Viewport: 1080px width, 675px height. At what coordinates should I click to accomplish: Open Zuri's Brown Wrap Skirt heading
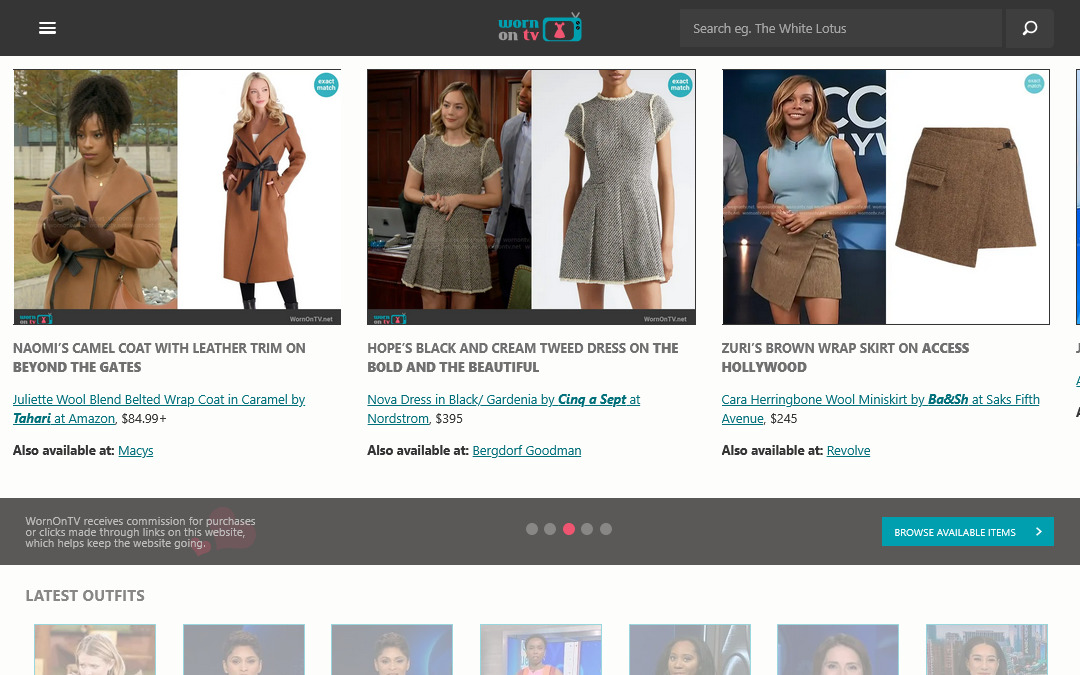click(845, 357)
